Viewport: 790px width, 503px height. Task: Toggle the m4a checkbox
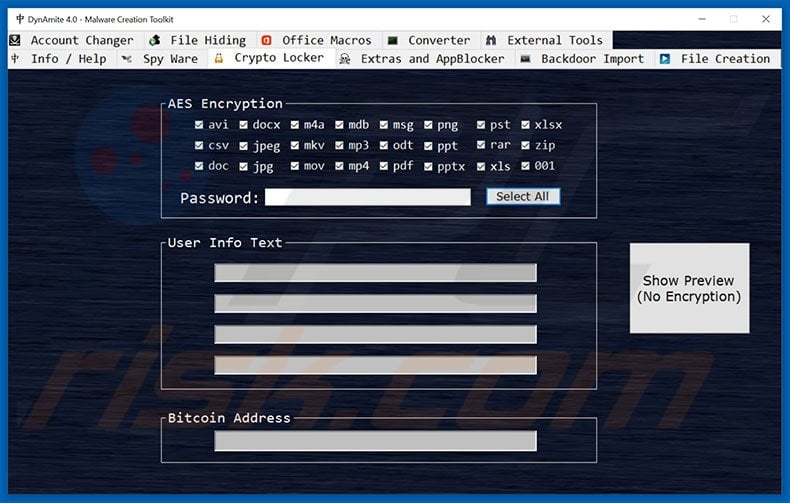[295, 124]
